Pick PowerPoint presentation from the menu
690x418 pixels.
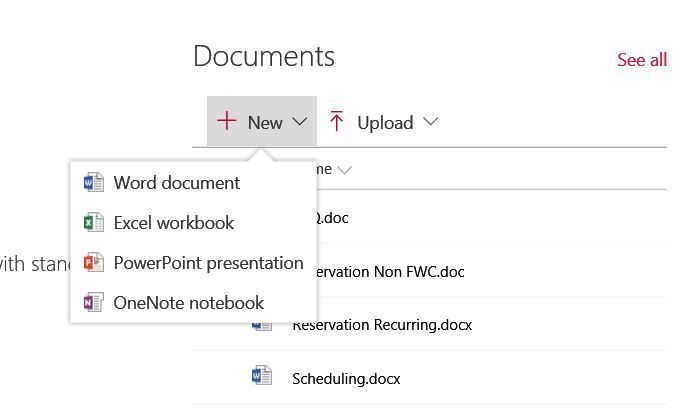208,263
